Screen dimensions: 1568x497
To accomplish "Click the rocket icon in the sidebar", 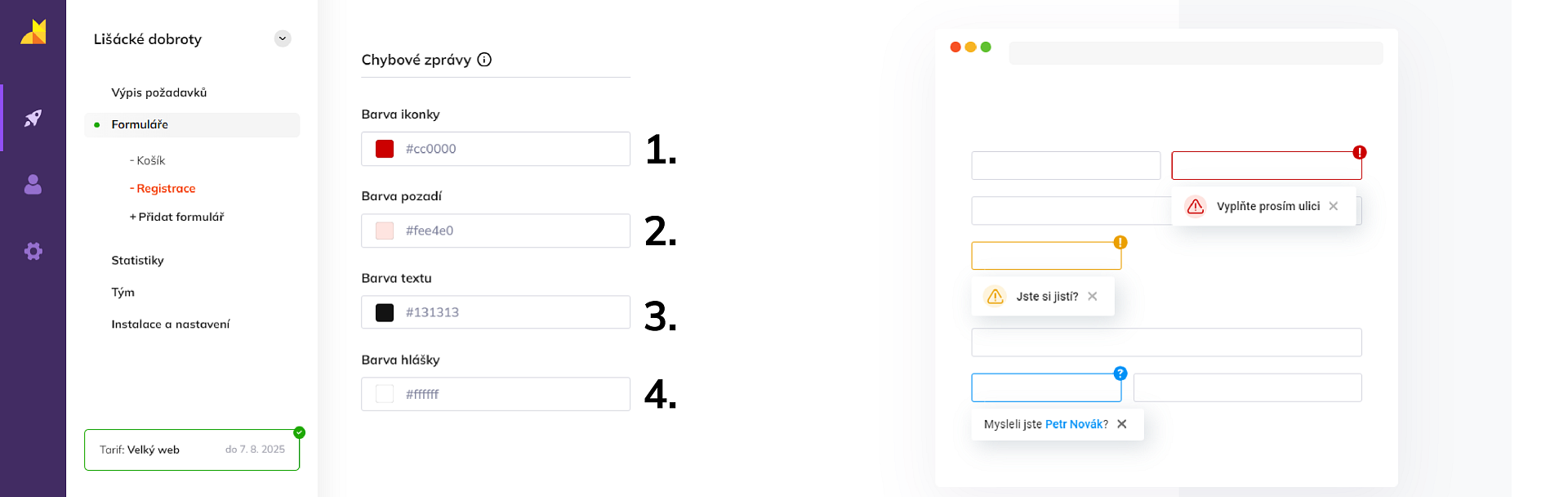I will (x=33, y=119).
